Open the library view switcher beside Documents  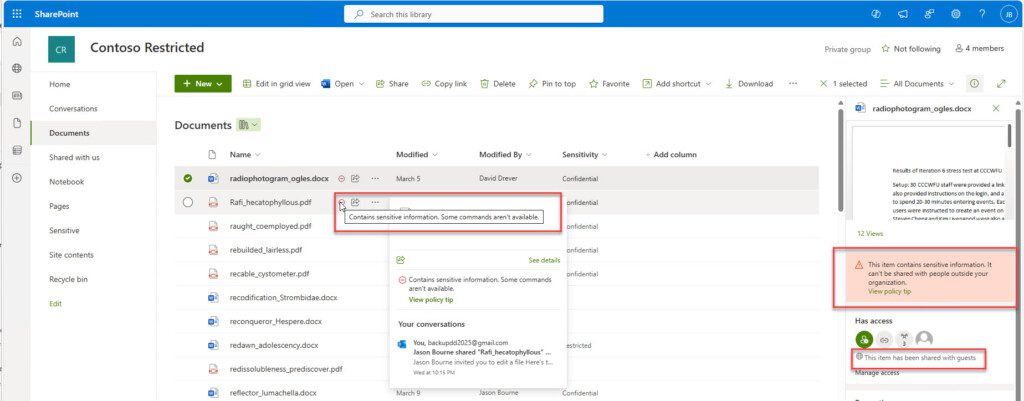pyautogui.click(x=249, y=125)
